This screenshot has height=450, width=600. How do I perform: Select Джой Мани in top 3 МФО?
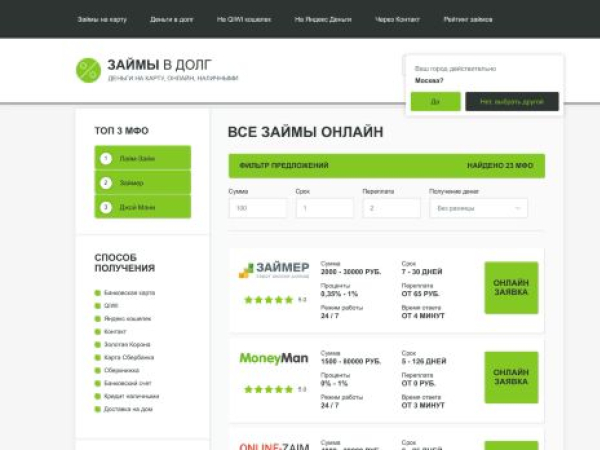point(143,207)
